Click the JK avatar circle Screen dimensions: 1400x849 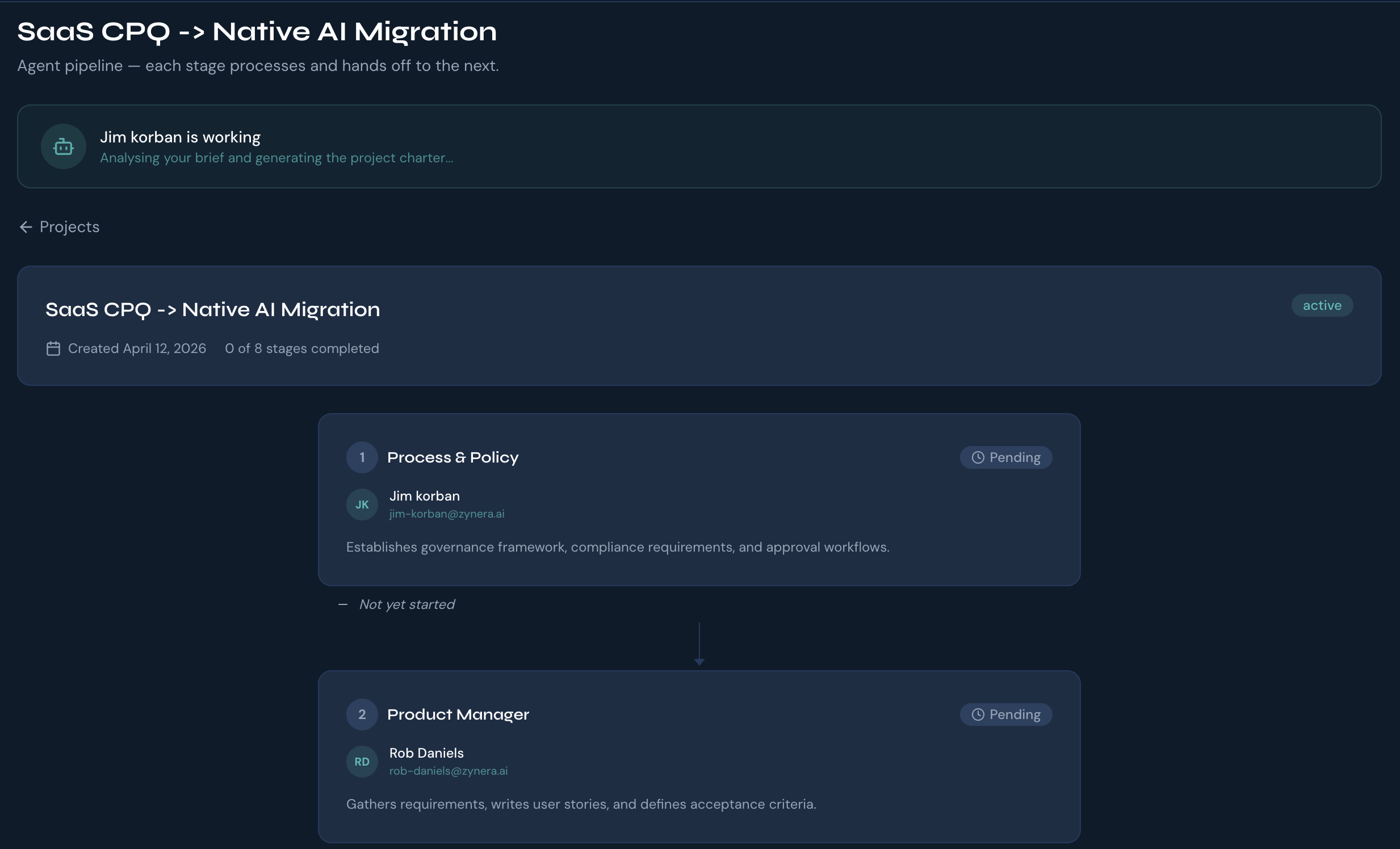pyautogui.click(x=362, y=505)
